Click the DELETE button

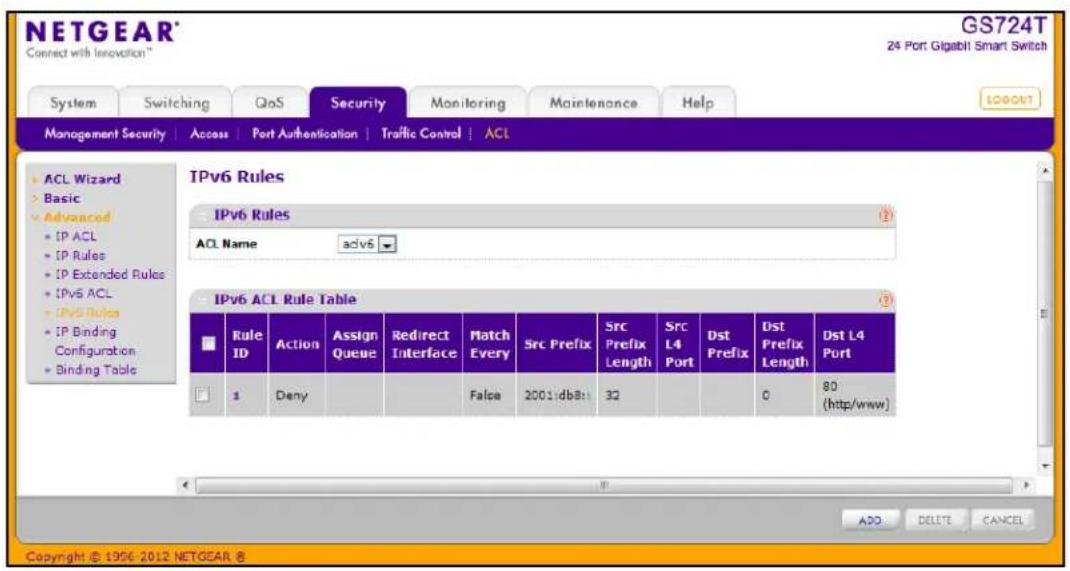point(934,521)
